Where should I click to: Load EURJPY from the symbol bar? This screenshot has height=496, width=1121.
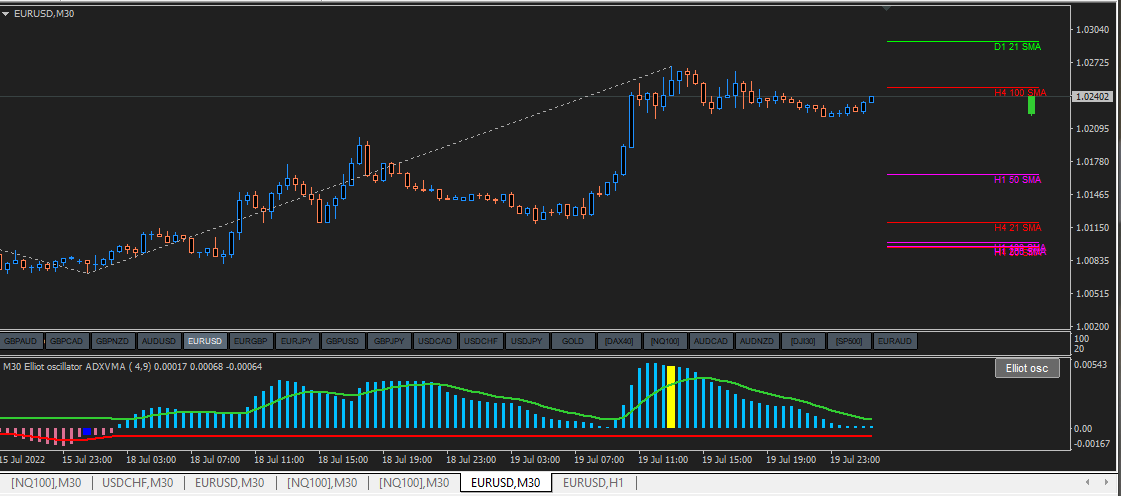tap(297, 342)
